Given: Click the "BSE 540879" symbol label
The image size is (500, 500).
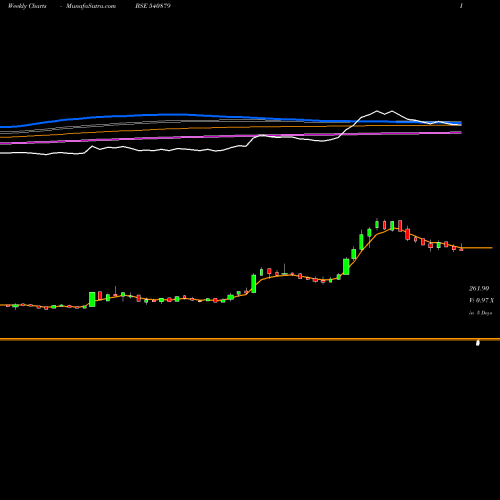Looking at the screenshot, I should 153,6.
